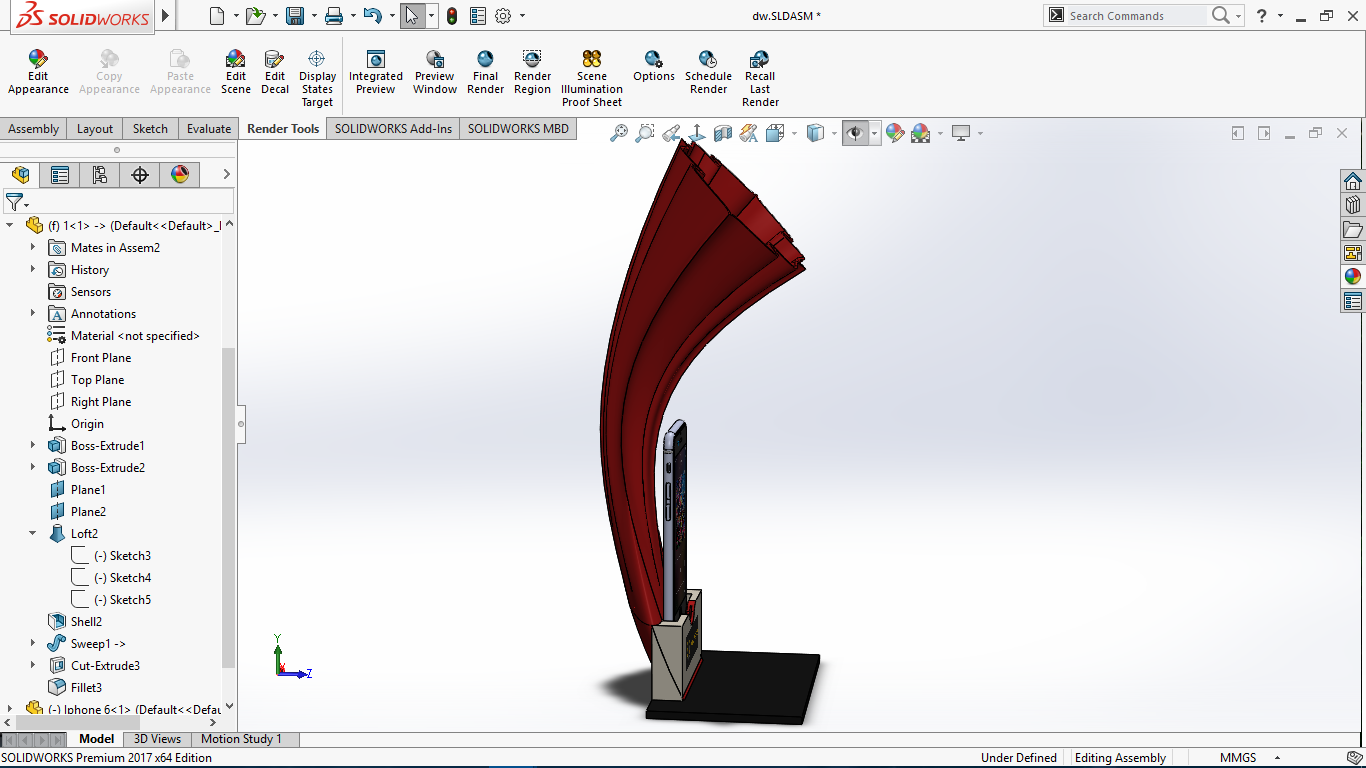Open an existing file
The width and height of the screenshot is (1366, 768).
255,16
